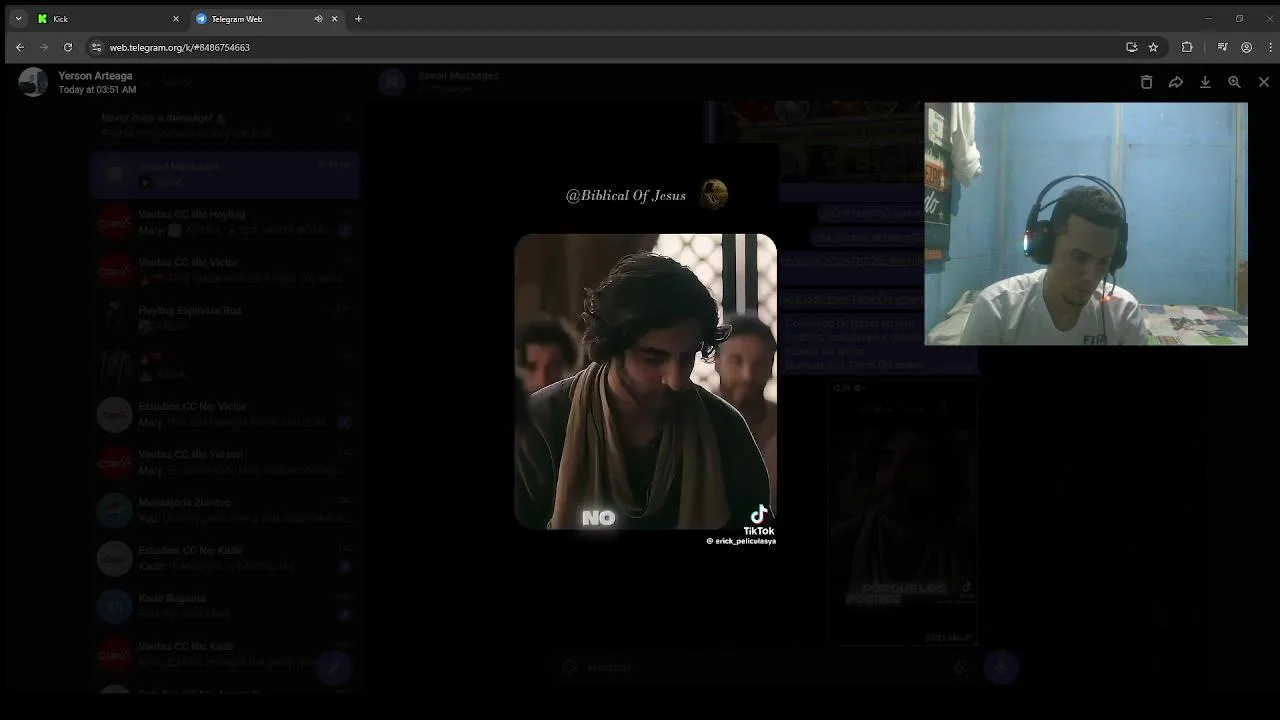
Task: Minimize the browser window
Action: pos(1208,18)
